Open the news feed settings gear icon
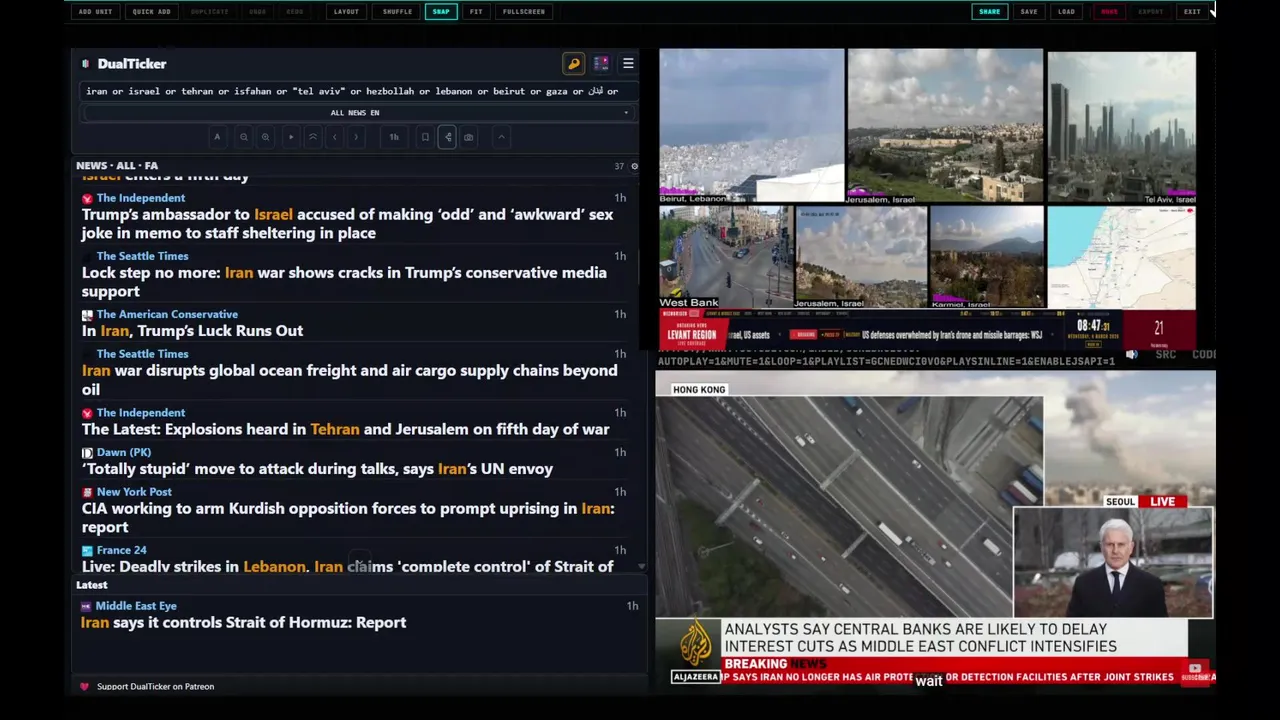1280x720 pixels. point(634,166)
